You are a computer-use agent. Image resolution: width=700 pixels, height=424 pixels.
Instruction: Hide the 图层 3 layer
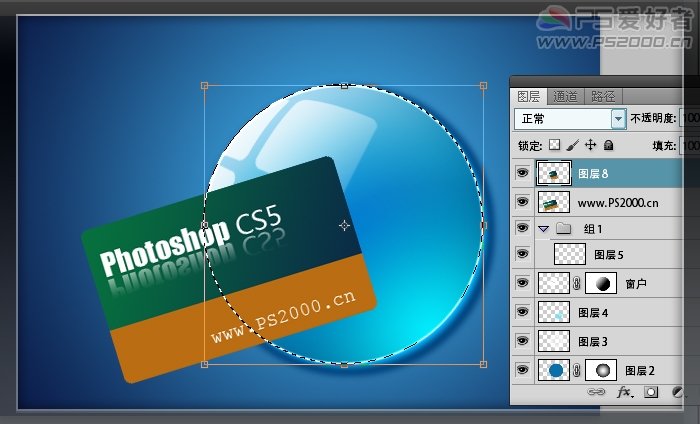click(522, 341)
